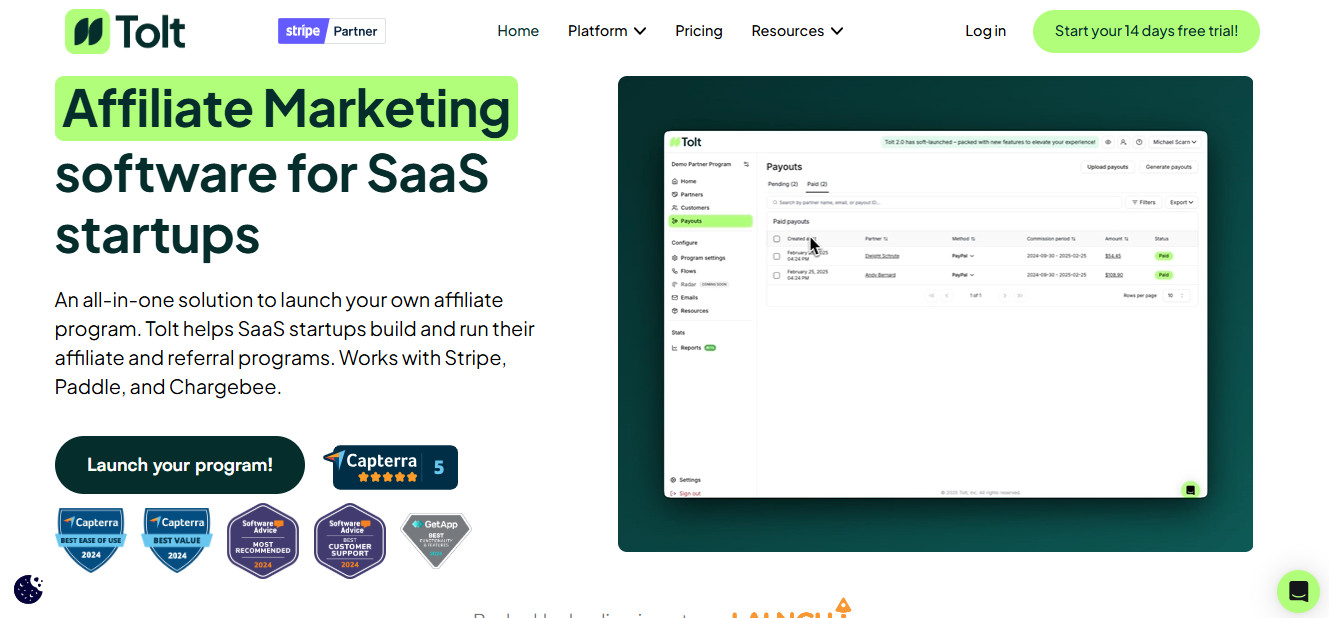This screenshot has height=618, width=1329.
Task: Click the $108.90 payout amount
Action: tap(1114, 275)
